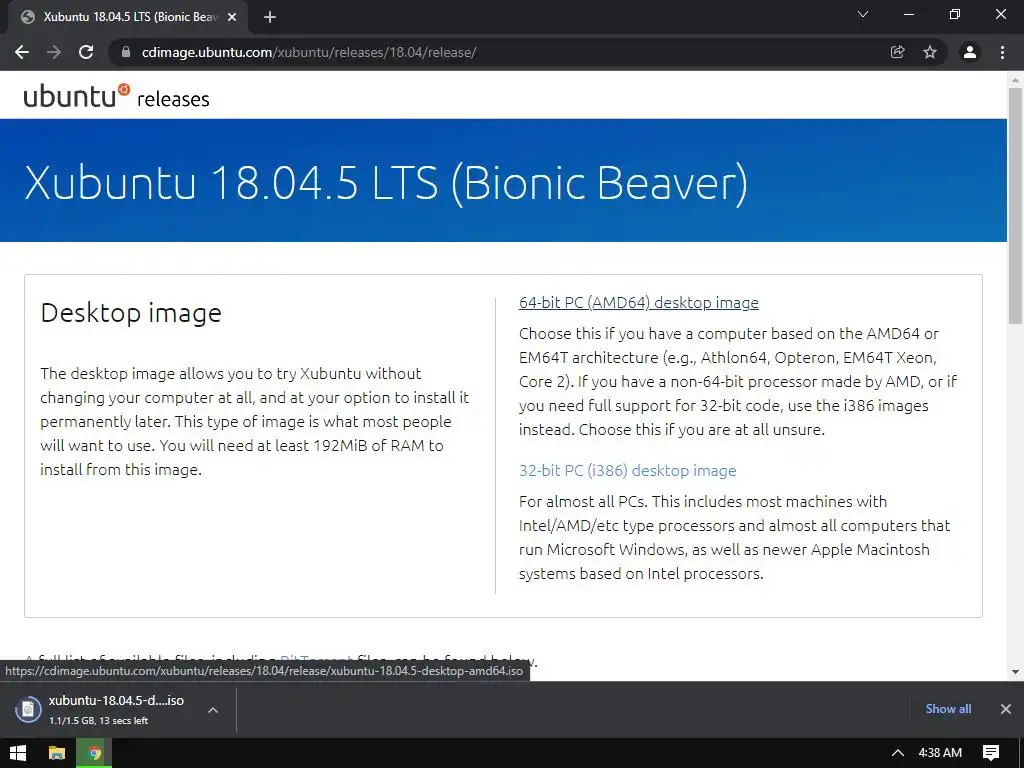Click the Chrome taskbar icon

(x=94, y=753)
